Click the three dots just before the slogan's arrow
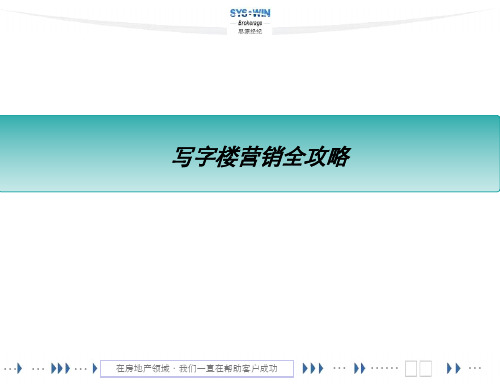500x384 pixels. pyautogui.click(x=81, y=369)
